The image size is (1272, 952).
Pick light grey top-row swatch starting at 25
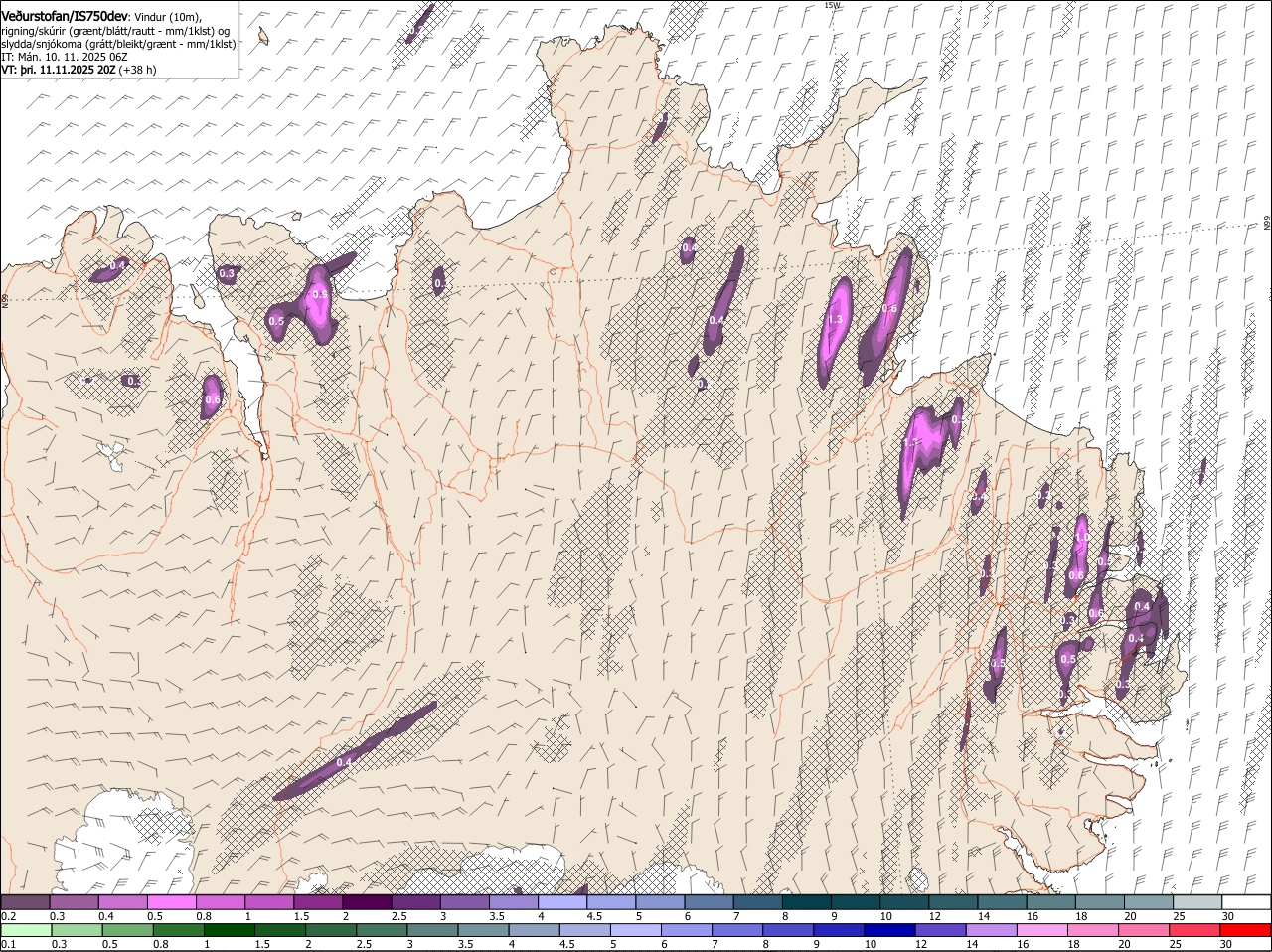[1196, 901]
